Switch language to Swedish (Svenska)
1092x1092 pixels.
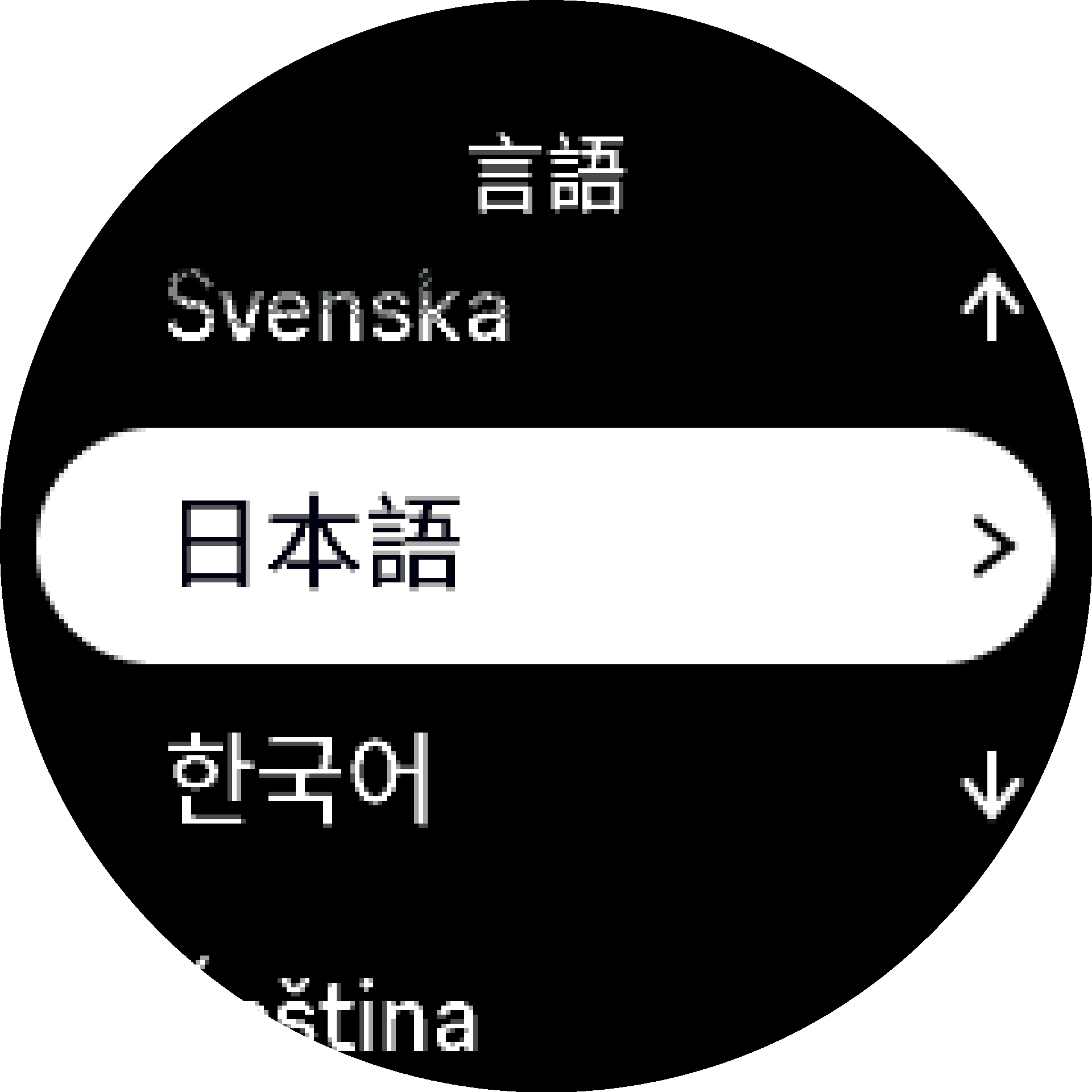point(338,307)
